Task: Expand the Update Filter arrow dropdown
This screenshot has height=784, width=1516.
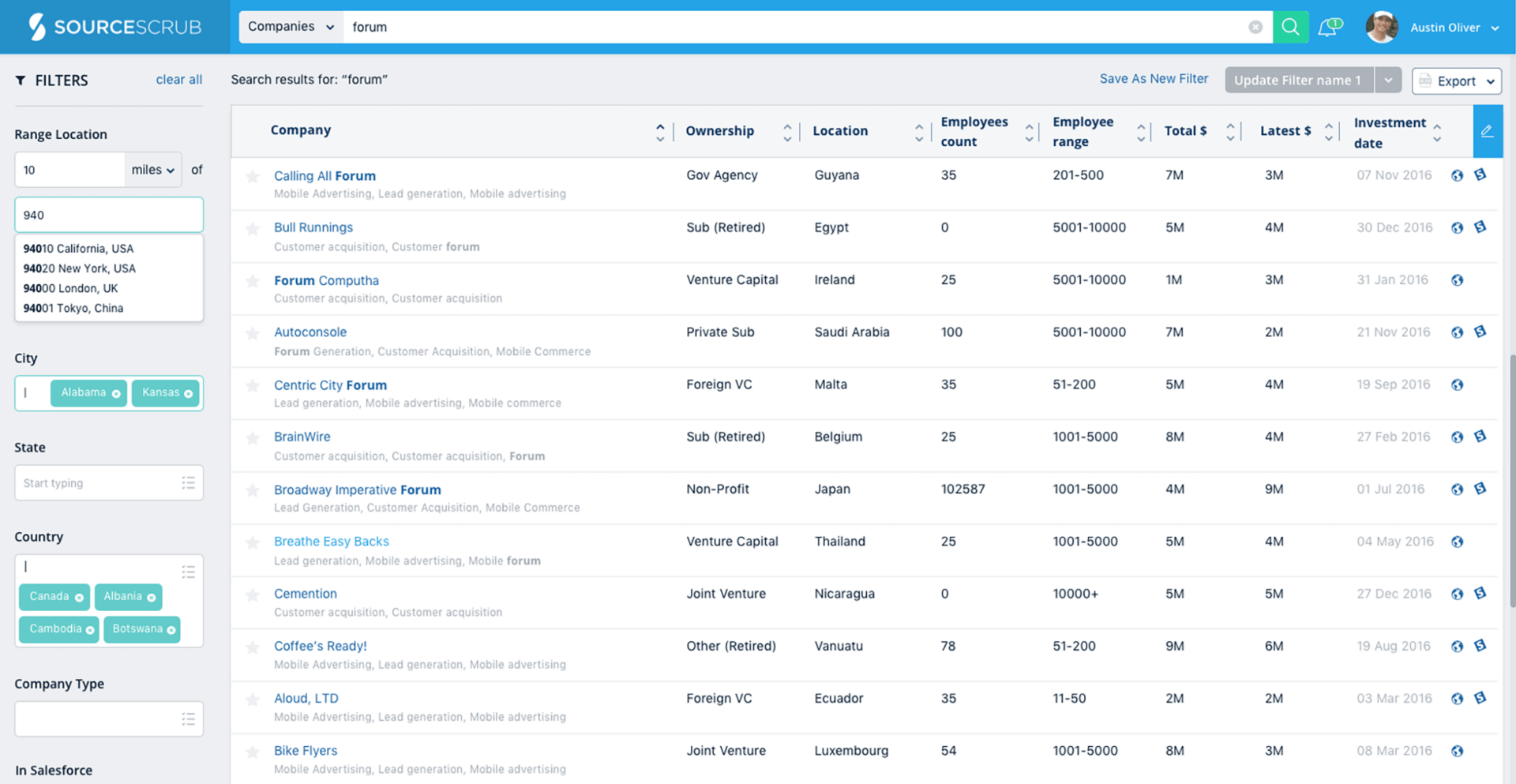Action: point(1388,80)
